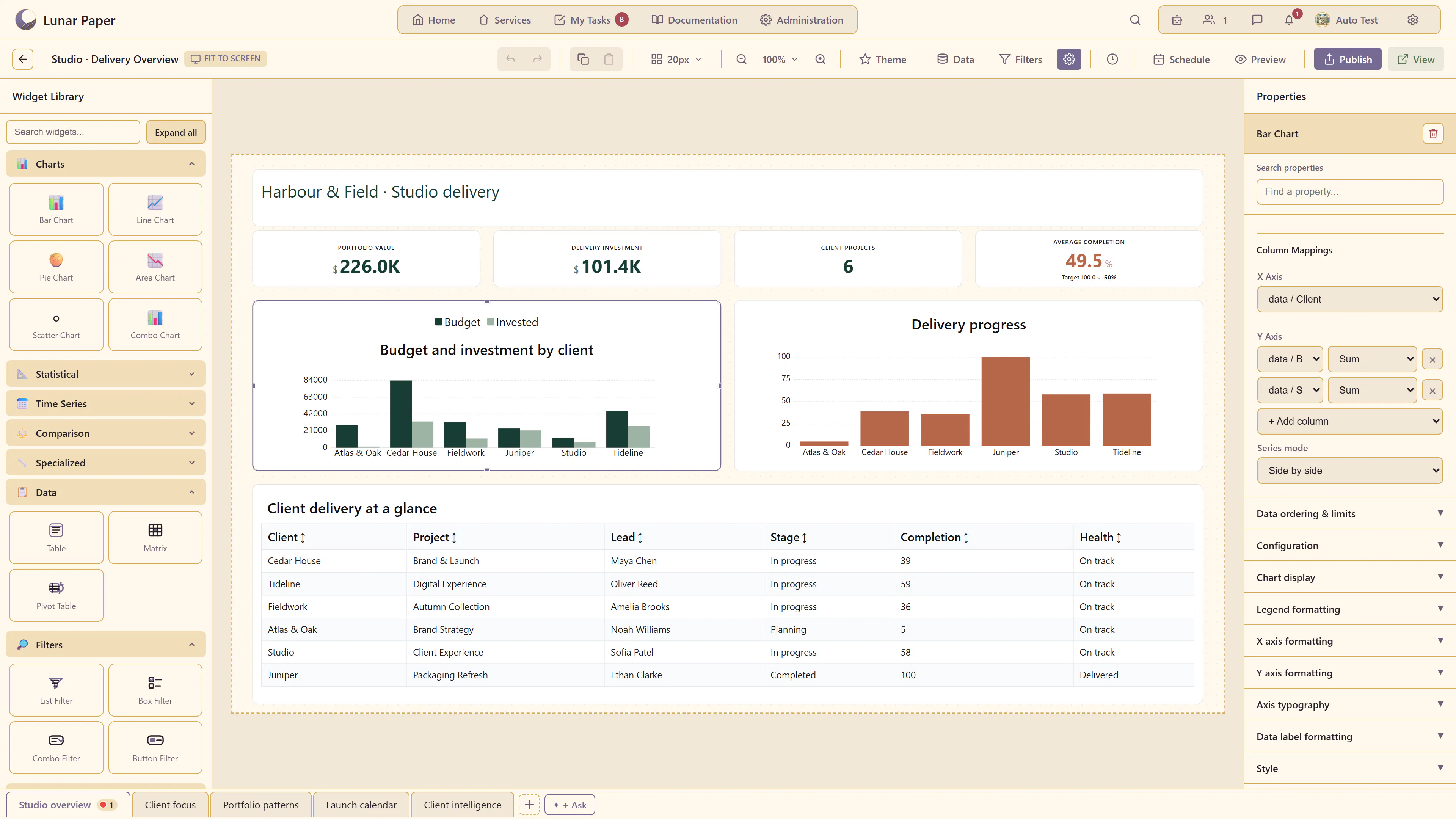The image size is (1456, 819).
Task: Select the Scatter Chart widget
Action: pos(56,325)
